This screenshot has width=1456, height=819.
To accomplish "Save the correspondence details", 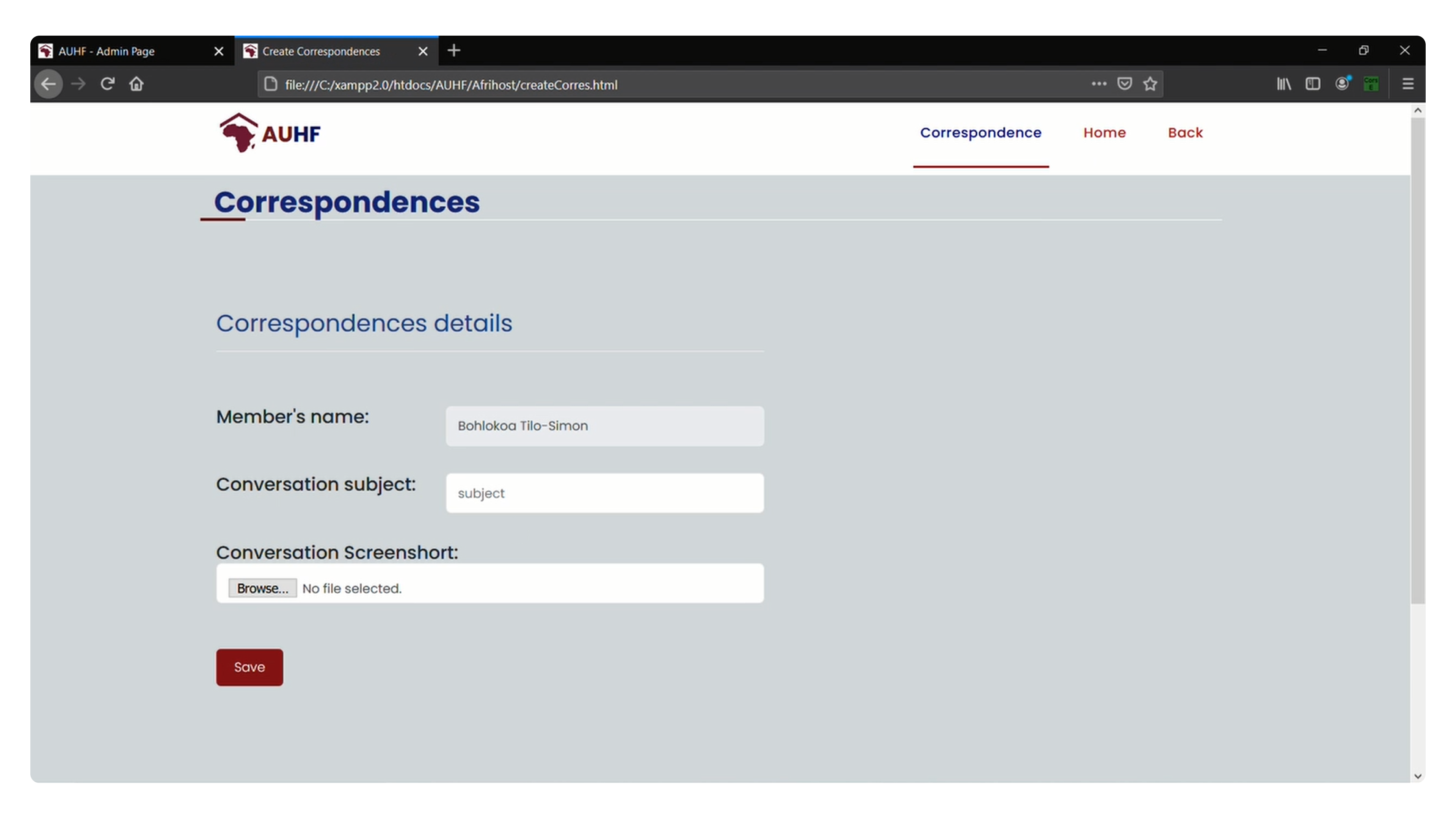I will (x=249, y=667).
